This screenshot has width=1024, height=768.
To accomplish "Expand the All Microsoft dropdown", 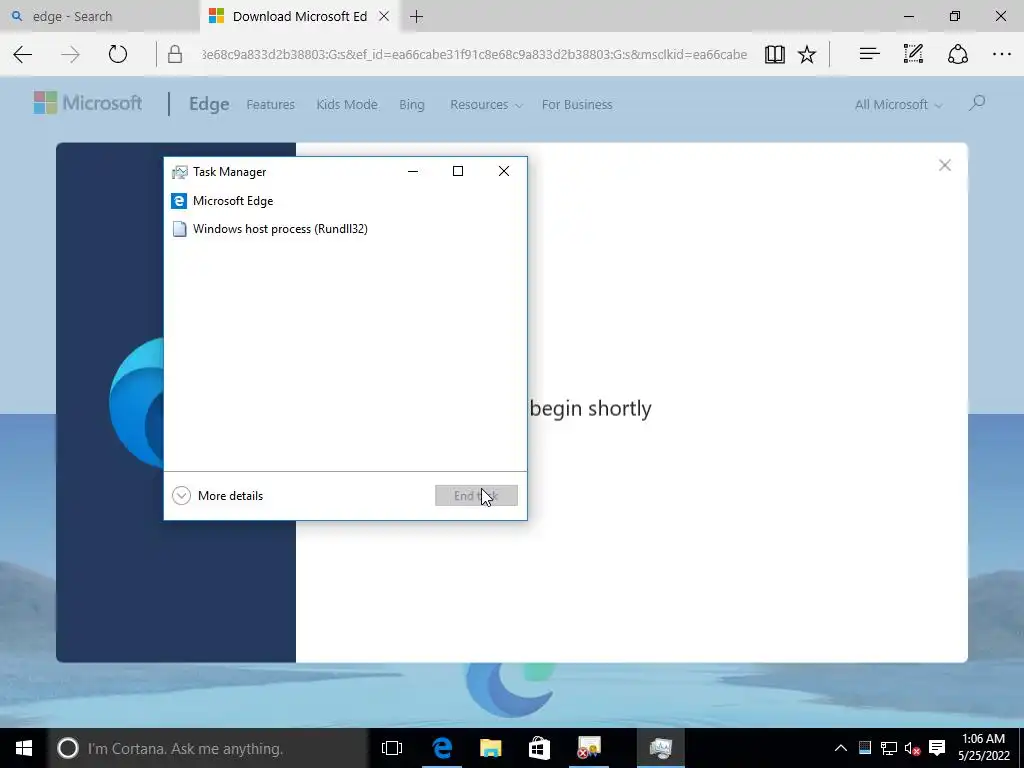I will [898, 104].
